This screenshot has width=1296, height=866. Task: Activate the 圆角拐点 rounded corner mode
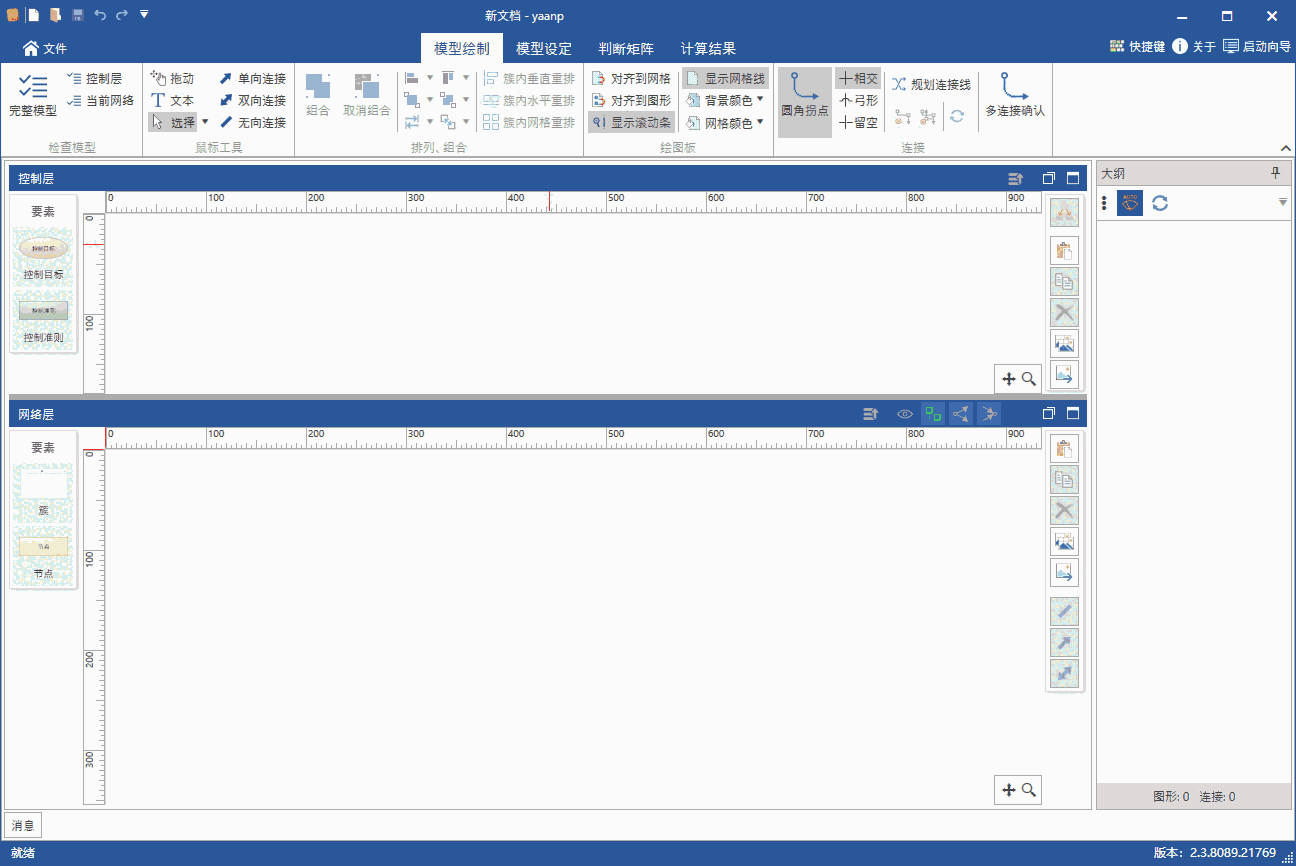tap(804, 99)
